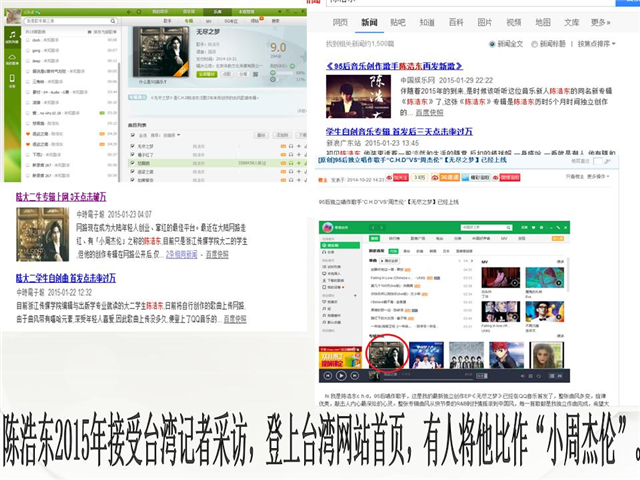640x480 pixels.
Task: Click the headphone icon in the 无尽之梦 track row
Action: tap(291, 146)
